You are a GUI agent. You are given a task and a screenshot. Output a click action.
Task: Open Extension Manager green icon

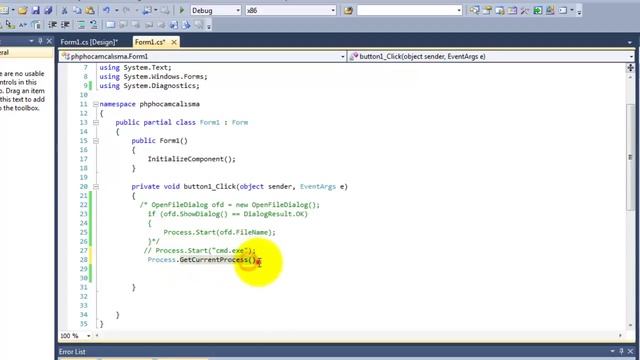538,10
